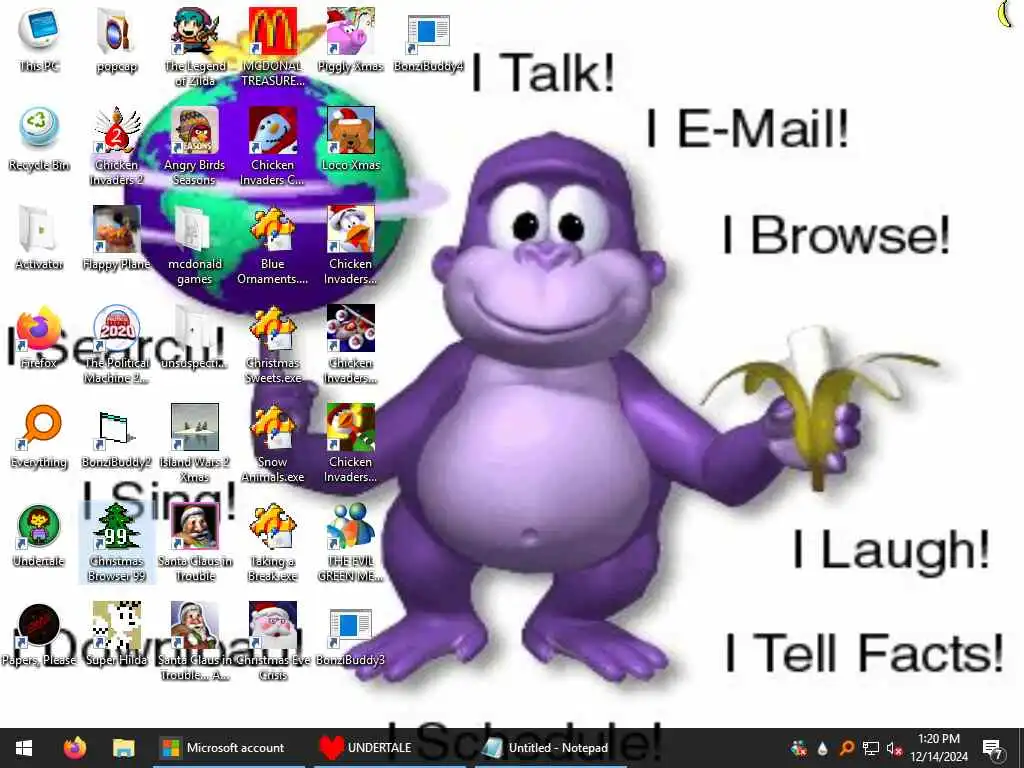This screenshot has height=768, width=1024.
Task: Open Undertale desktop shortcut
Action: click(39, 536)
